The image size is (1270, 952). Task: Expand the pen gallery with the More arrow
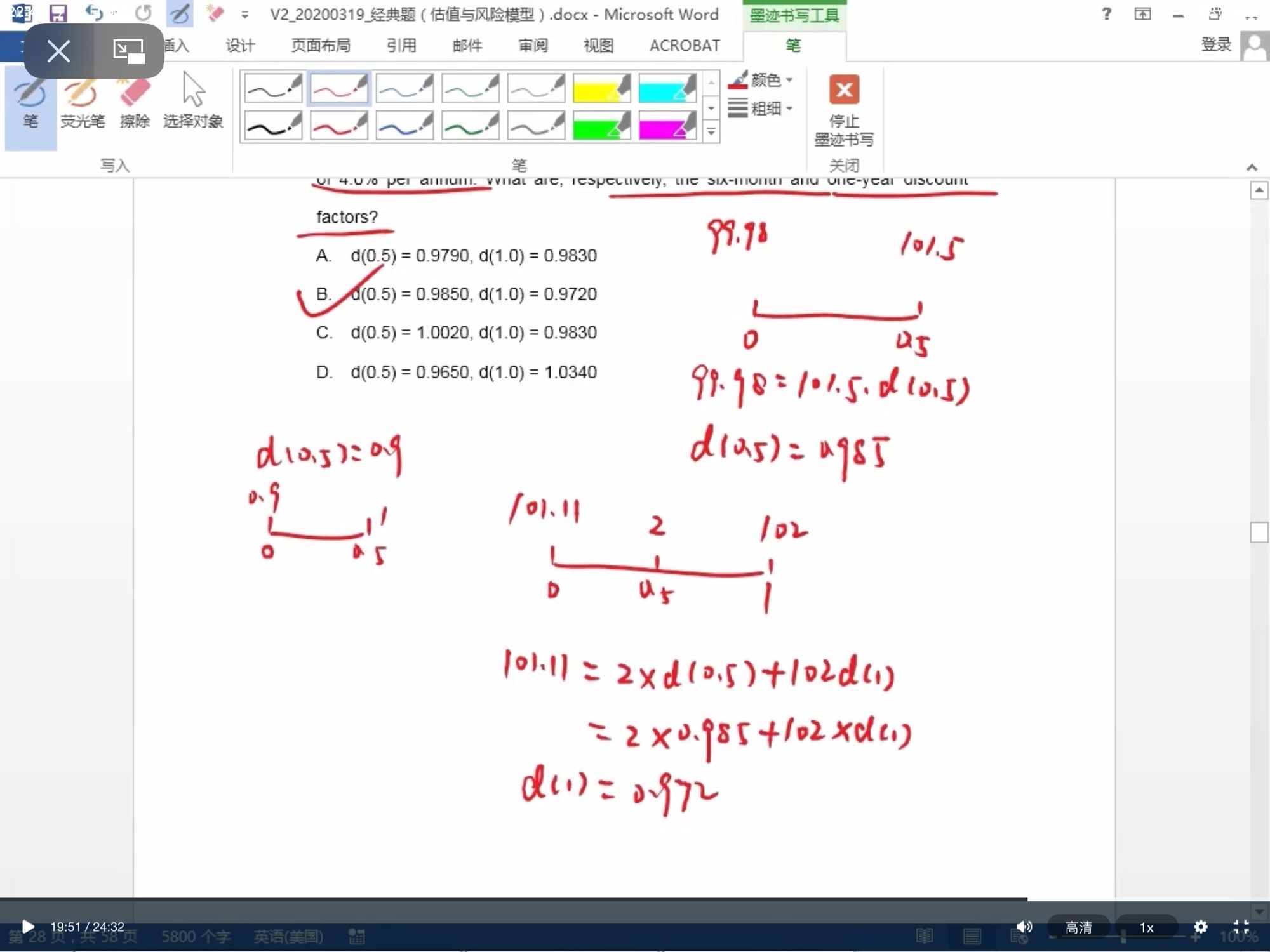point(711,132)
